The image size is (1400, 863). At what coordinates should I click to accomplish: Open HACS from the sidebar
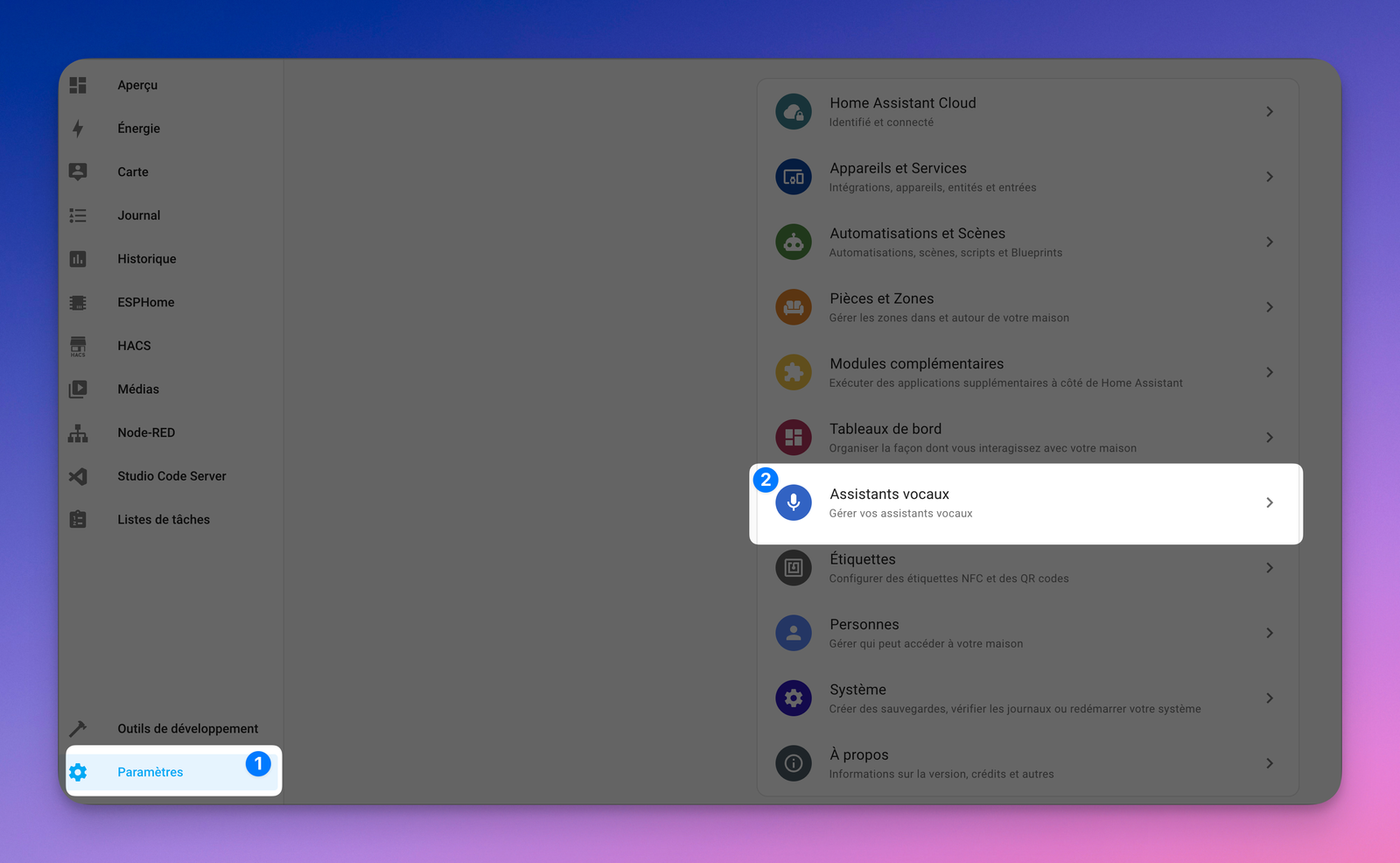(78, 346)
